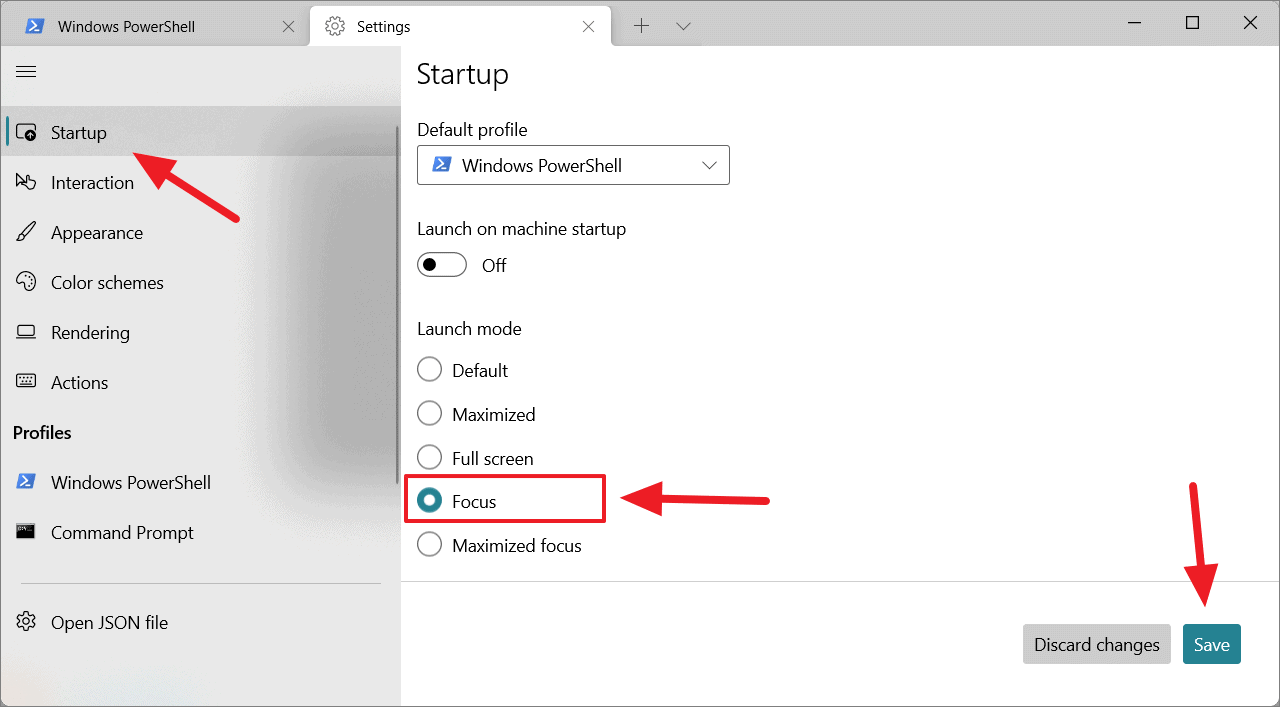Click the hamburger menu icon

26,71
